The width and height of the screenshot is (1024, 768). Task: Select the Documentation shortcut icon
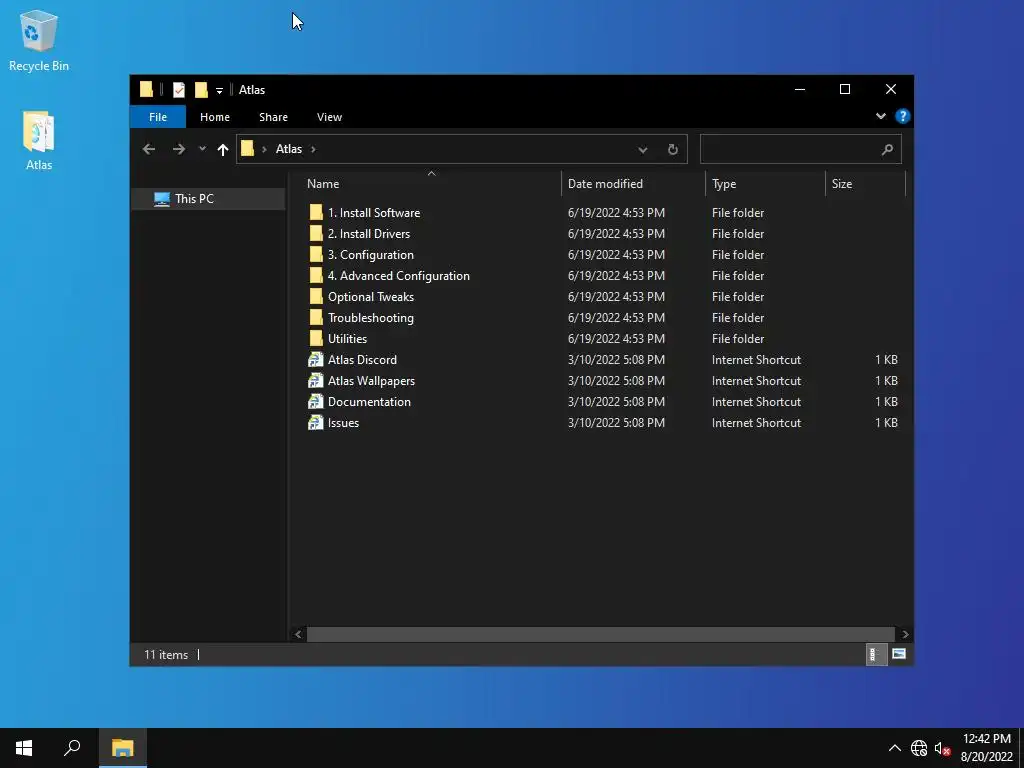pos(316,401)
